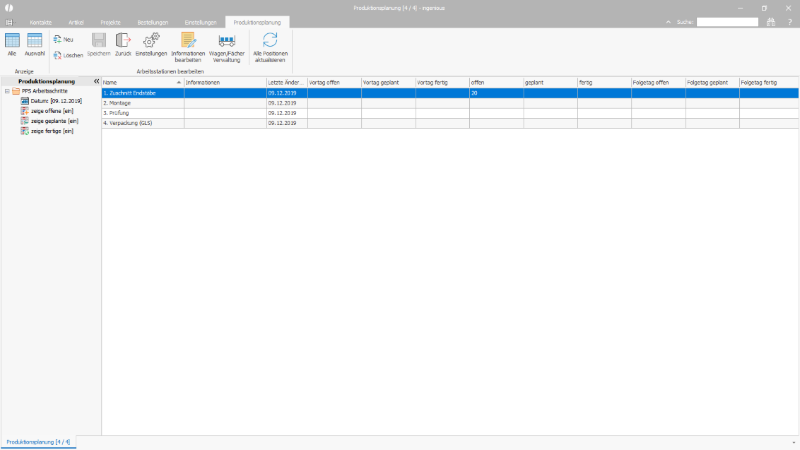800x450 pixels.
Task: Show all records with the Alle icon
Action: pyautogui.click(x=12, y=44)
